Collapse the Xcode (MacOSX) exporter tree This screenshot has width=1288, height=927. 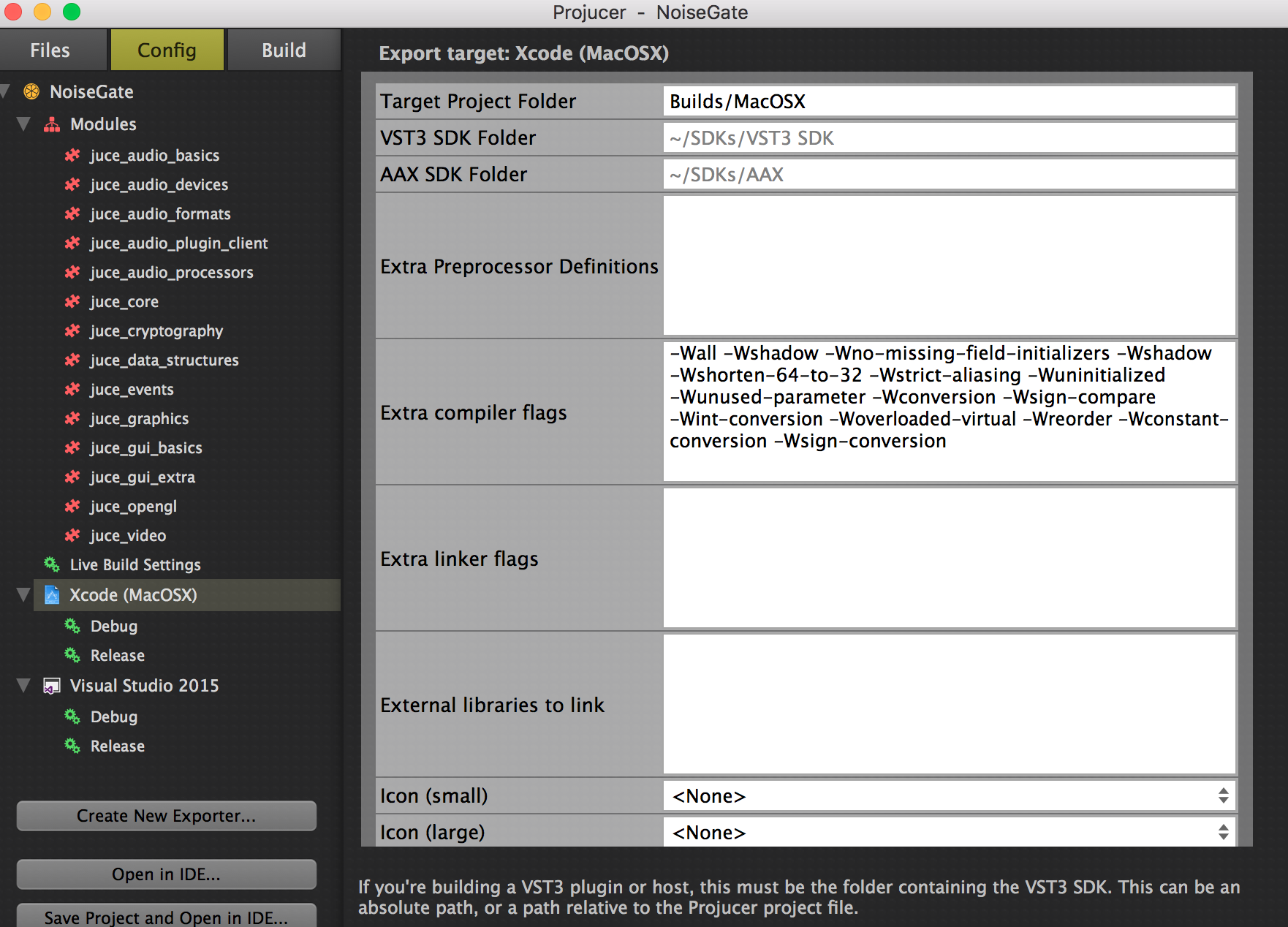[x=24, y=595]
